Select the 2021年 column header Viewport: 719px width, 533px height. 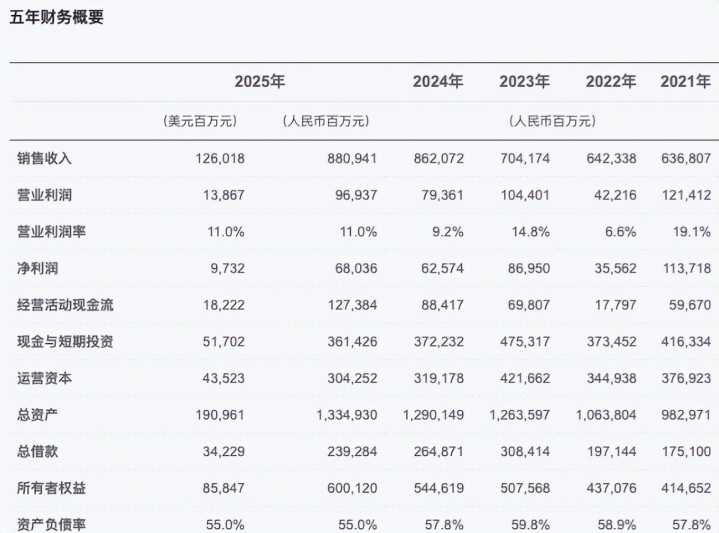tap(686, 81)
